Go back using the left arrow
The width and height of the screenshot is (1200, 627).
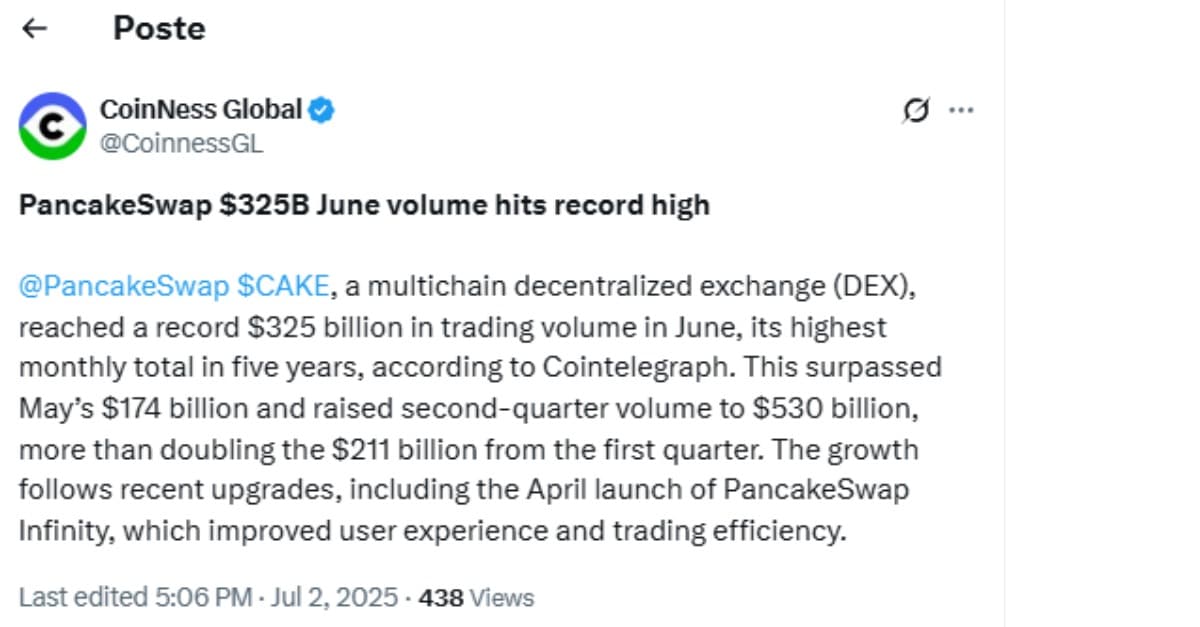pyautogui.click(x=35, y=29)
